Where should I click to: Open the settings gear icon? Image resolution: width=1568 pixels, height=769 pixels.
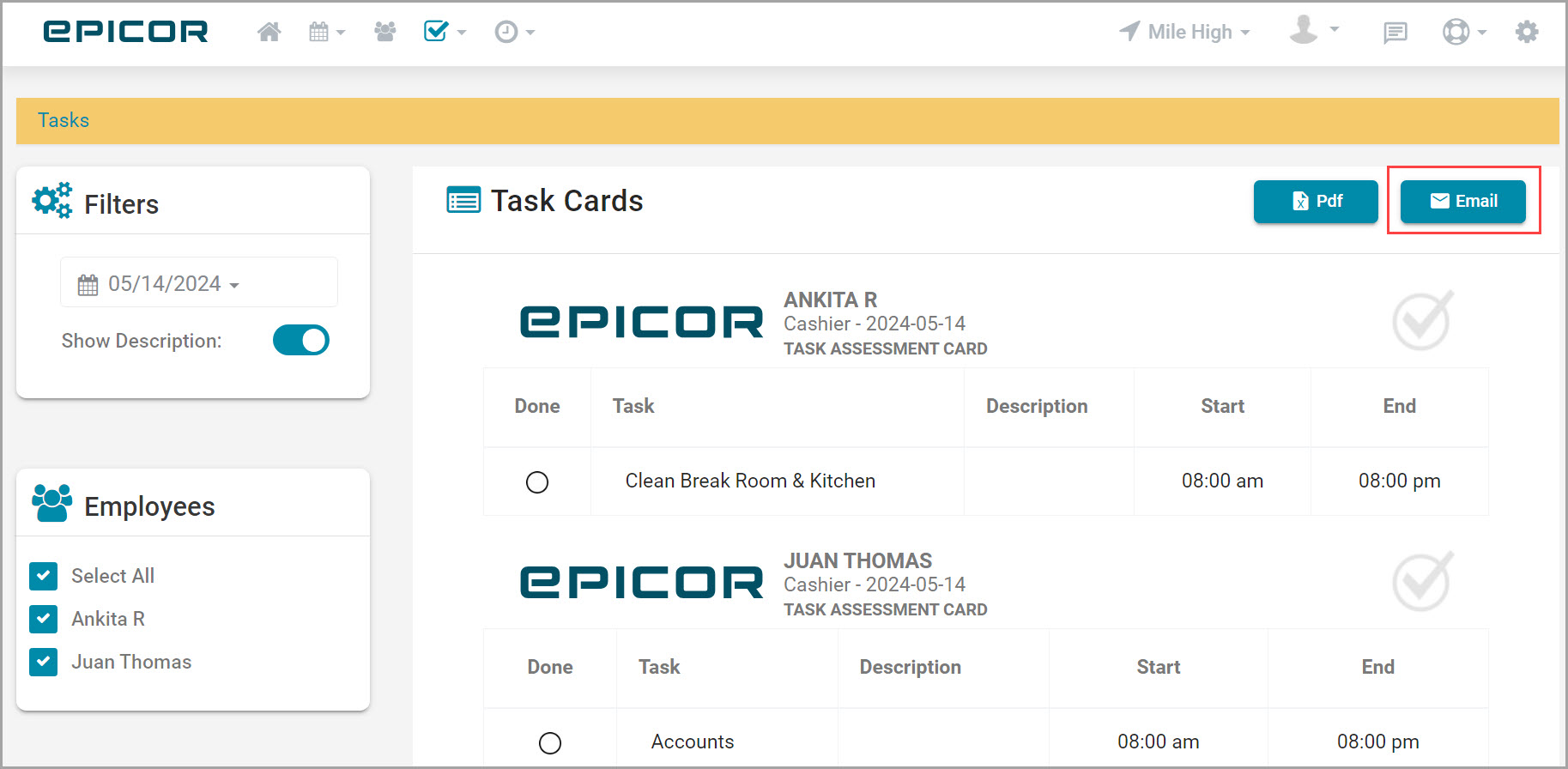[1527, 32]
